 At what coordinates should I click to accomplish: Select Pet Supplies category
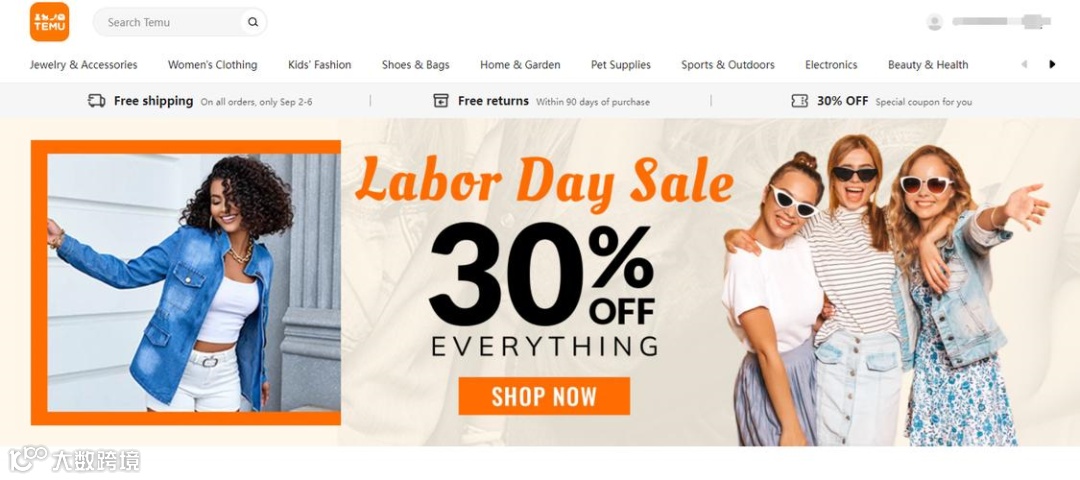pos(621,65)
